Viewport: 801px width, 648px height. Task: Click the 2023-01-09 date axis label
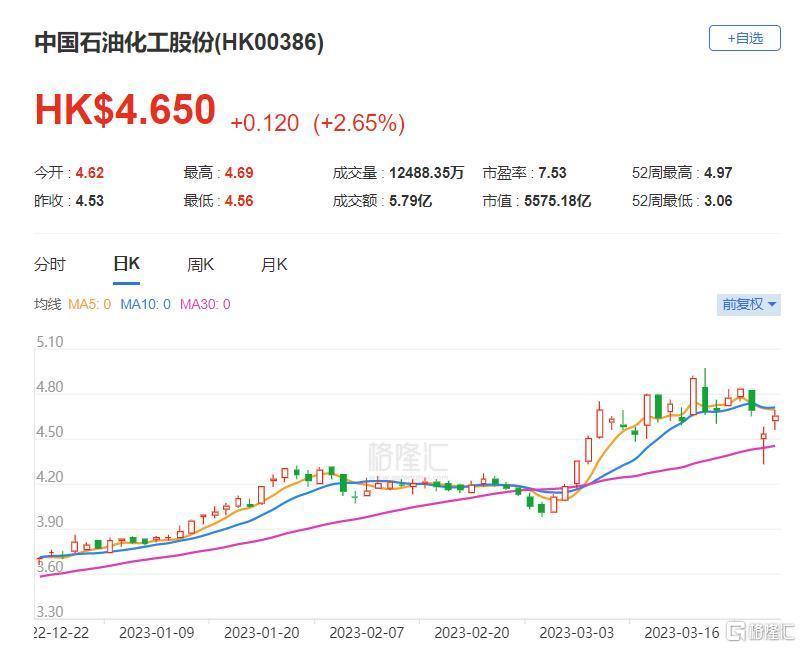157,633
